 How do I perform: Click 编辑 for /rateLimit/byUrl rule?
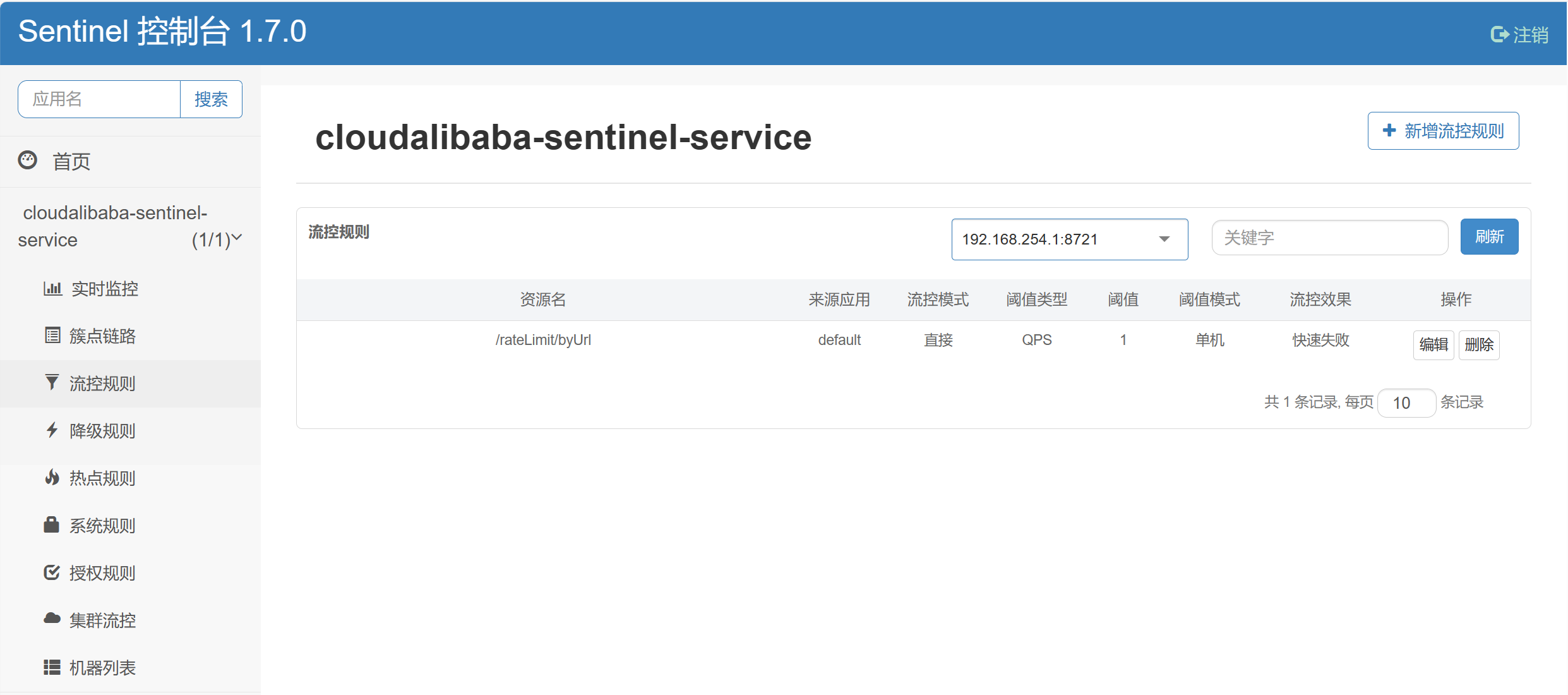(x=1433, y=344)
